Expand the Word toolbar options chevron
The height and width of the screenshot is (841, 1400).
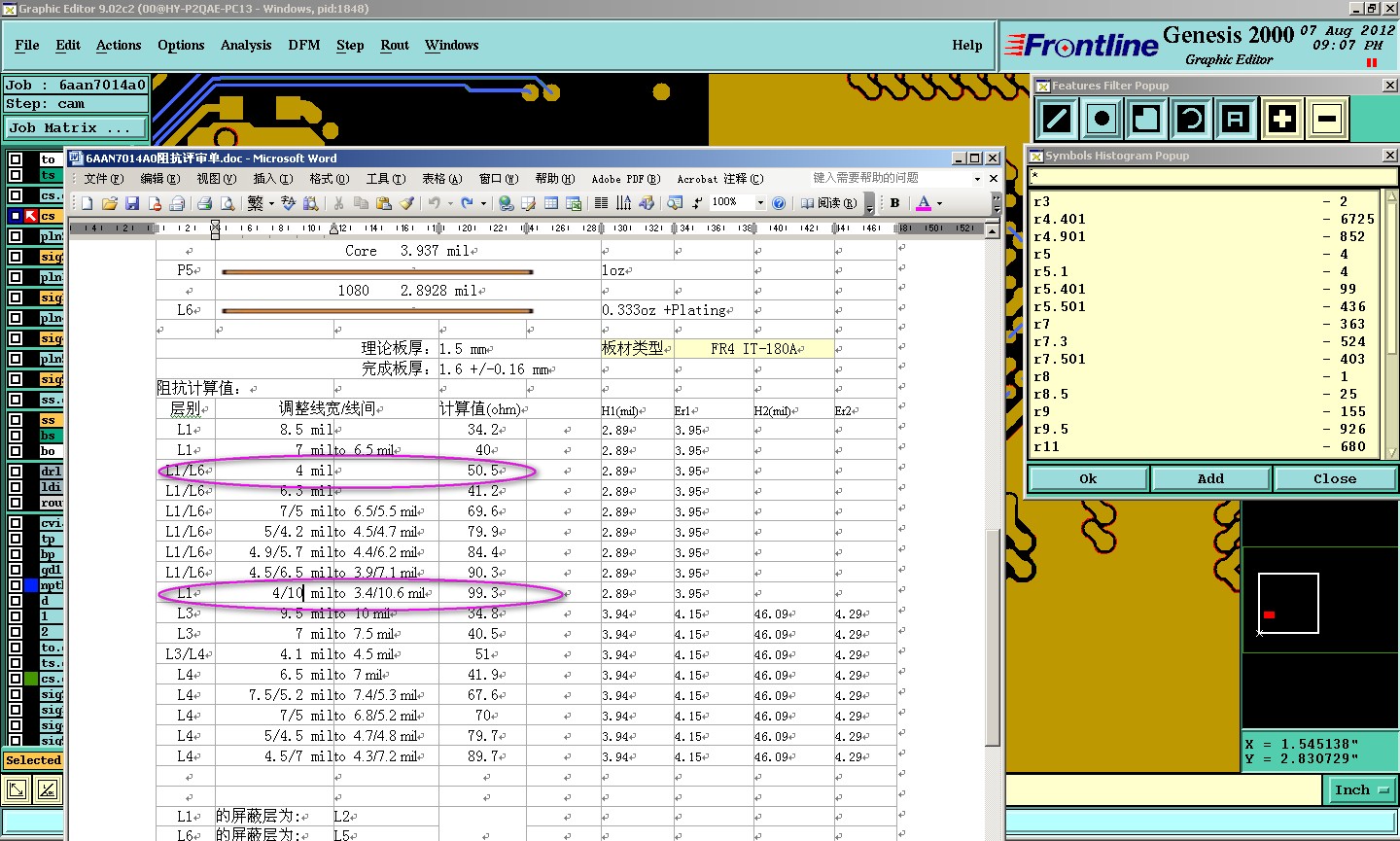point(997,203)
